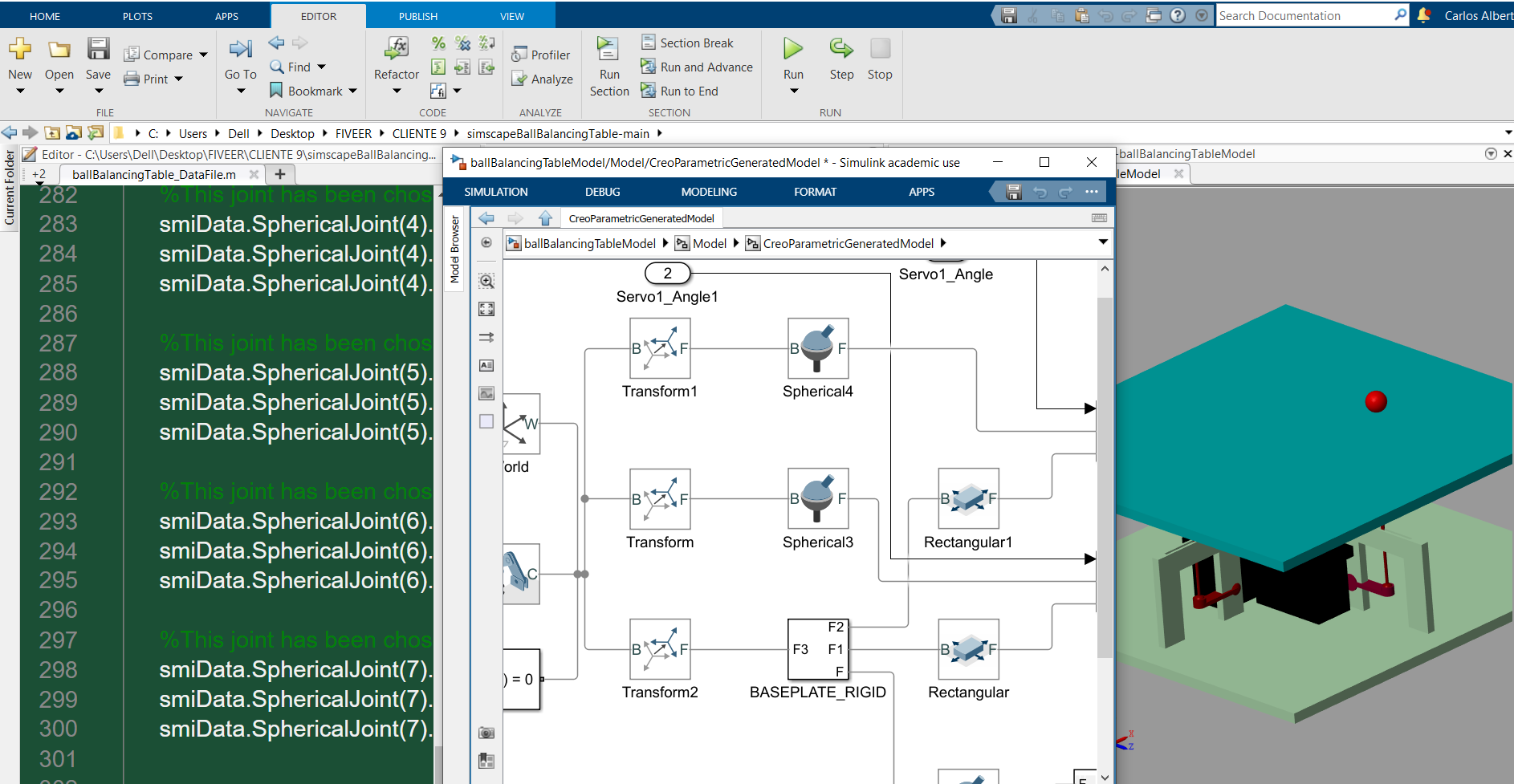The height and width of the screenshot is (784, 1514).
Task: Click the wrap comments icon in CODE
Action: (486, 43)
